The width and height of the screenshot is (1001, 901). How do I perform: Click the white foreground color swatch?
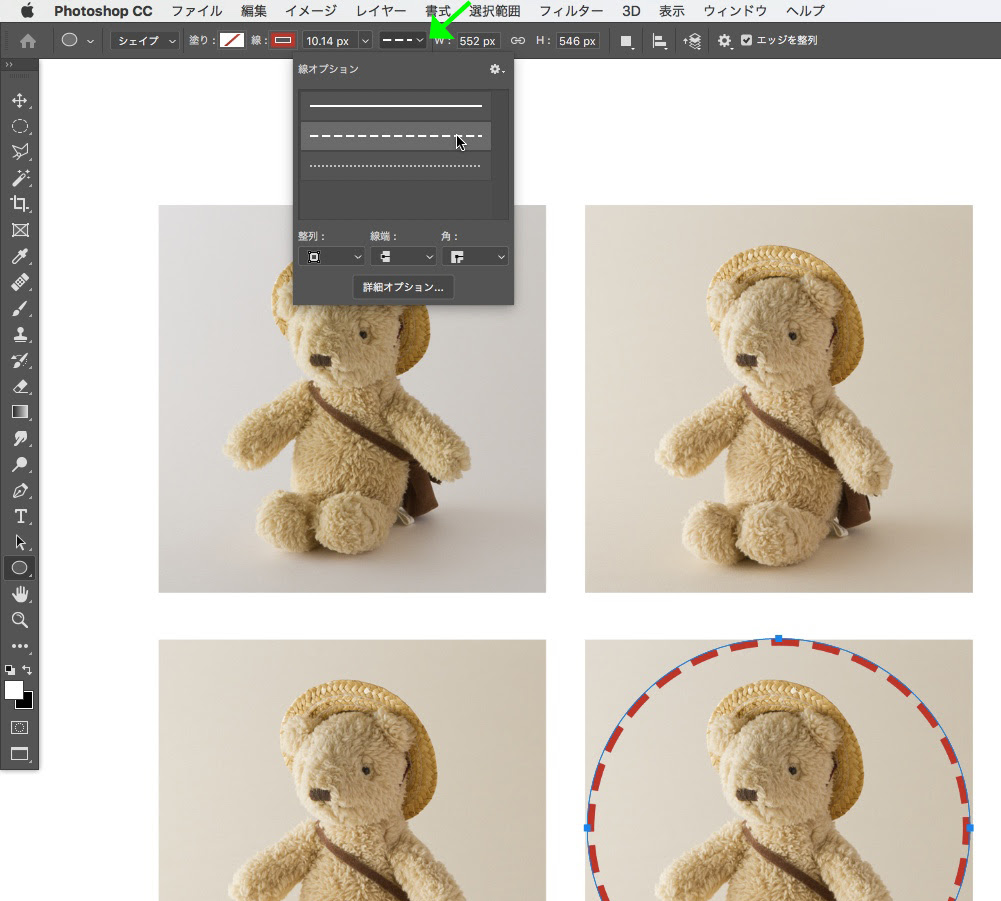coord(13,690)
